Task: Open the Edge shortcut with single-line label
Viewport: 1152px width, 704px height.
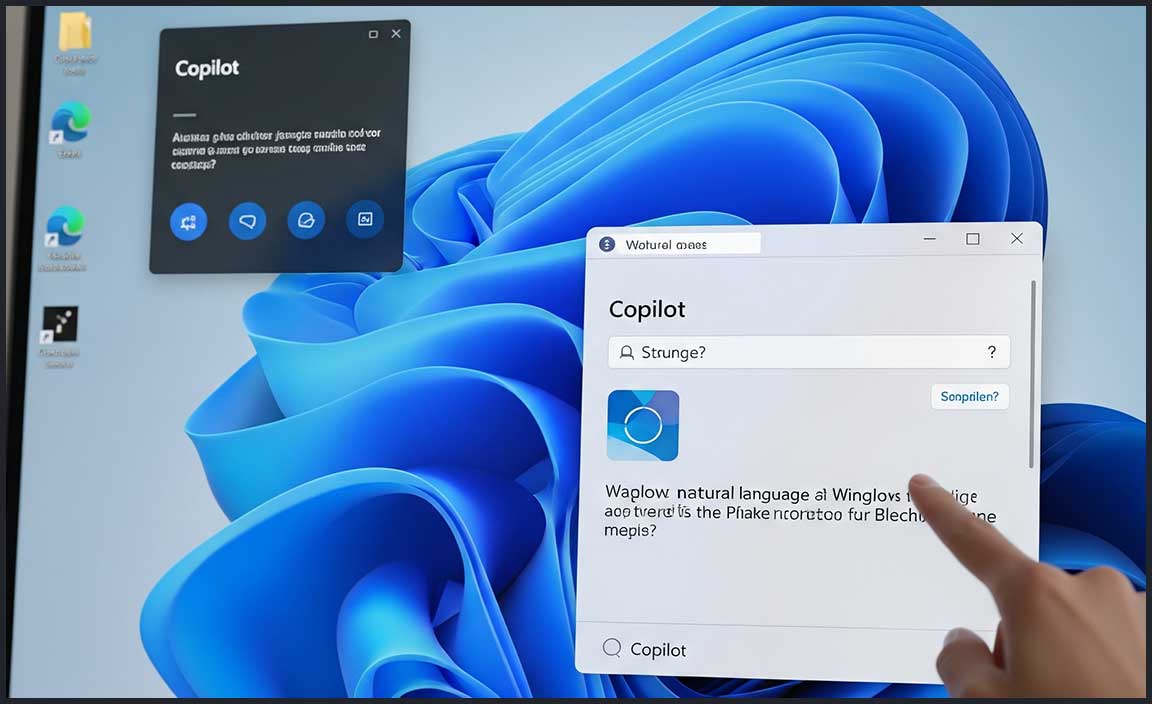Action: (71, 123)
